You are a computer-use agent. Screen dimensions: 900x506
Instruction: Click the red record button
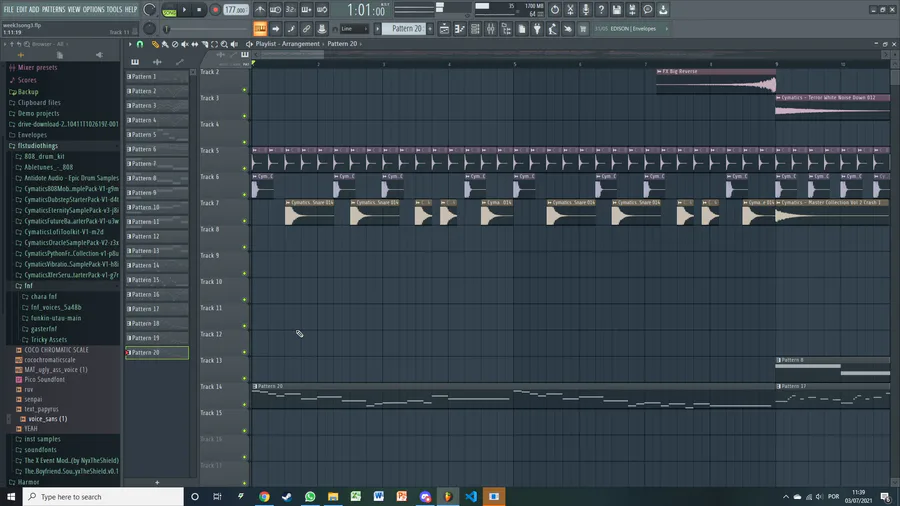[x=215, y=10]
